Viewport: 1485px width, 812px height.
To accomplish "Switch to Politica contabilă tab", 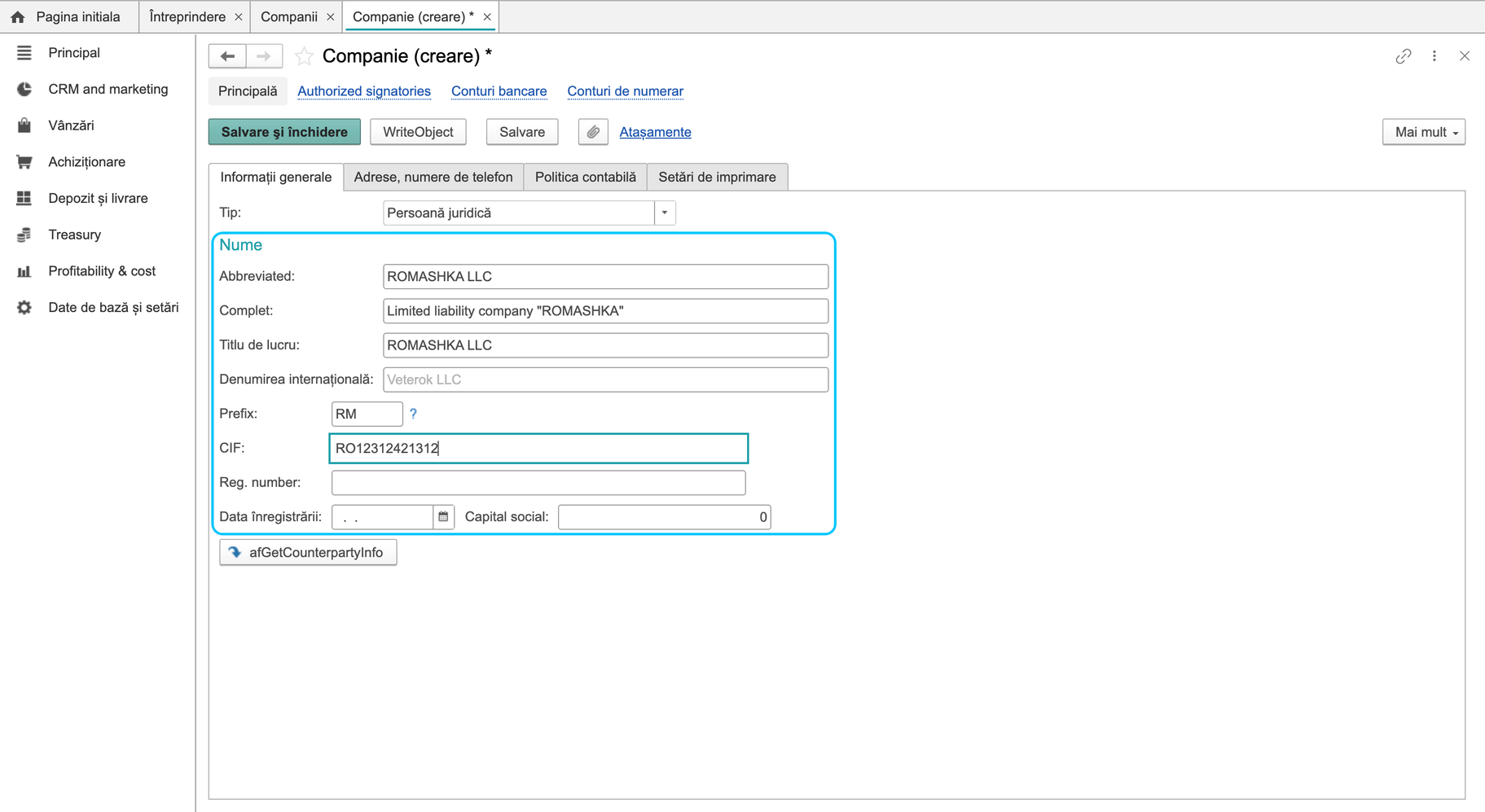I will pyautogui.click(x=585, y=177).
